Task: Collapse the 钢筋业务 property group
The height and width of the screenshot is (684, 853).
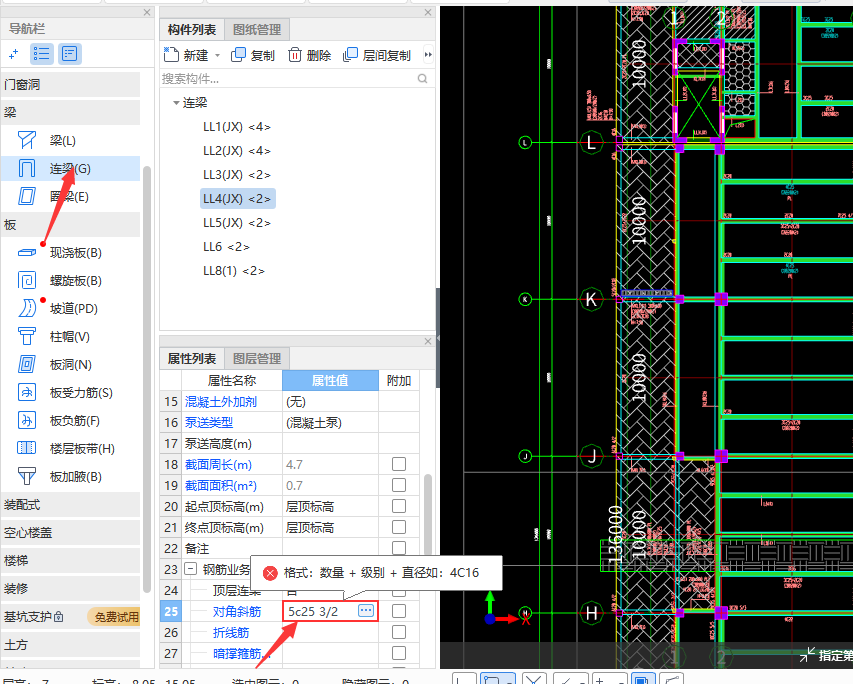Action: (190, 569)
